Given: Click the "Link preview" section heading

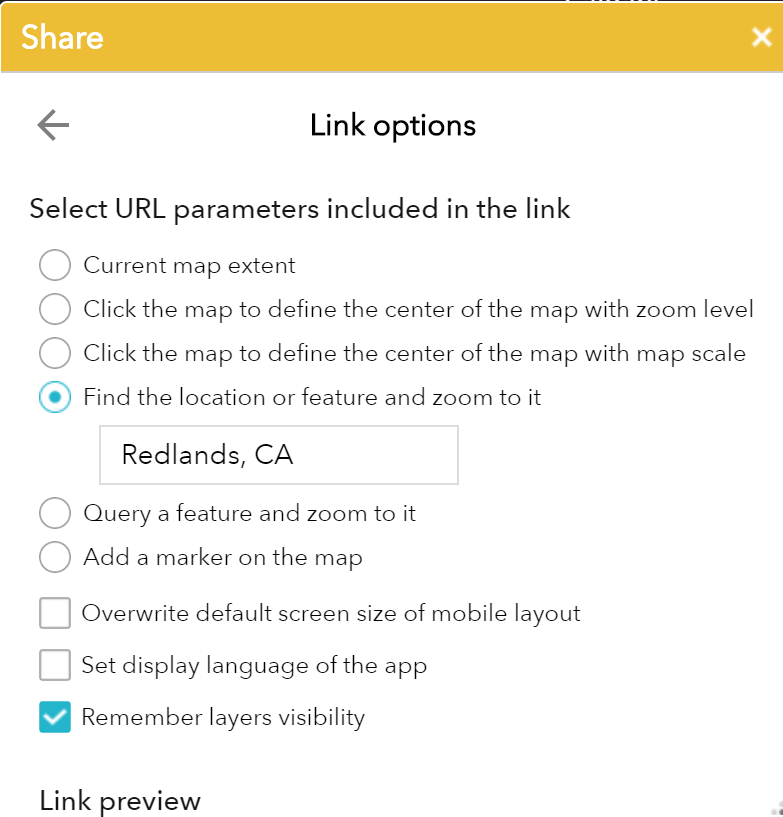Looking at the screenshot, I should tap(120, 800).
